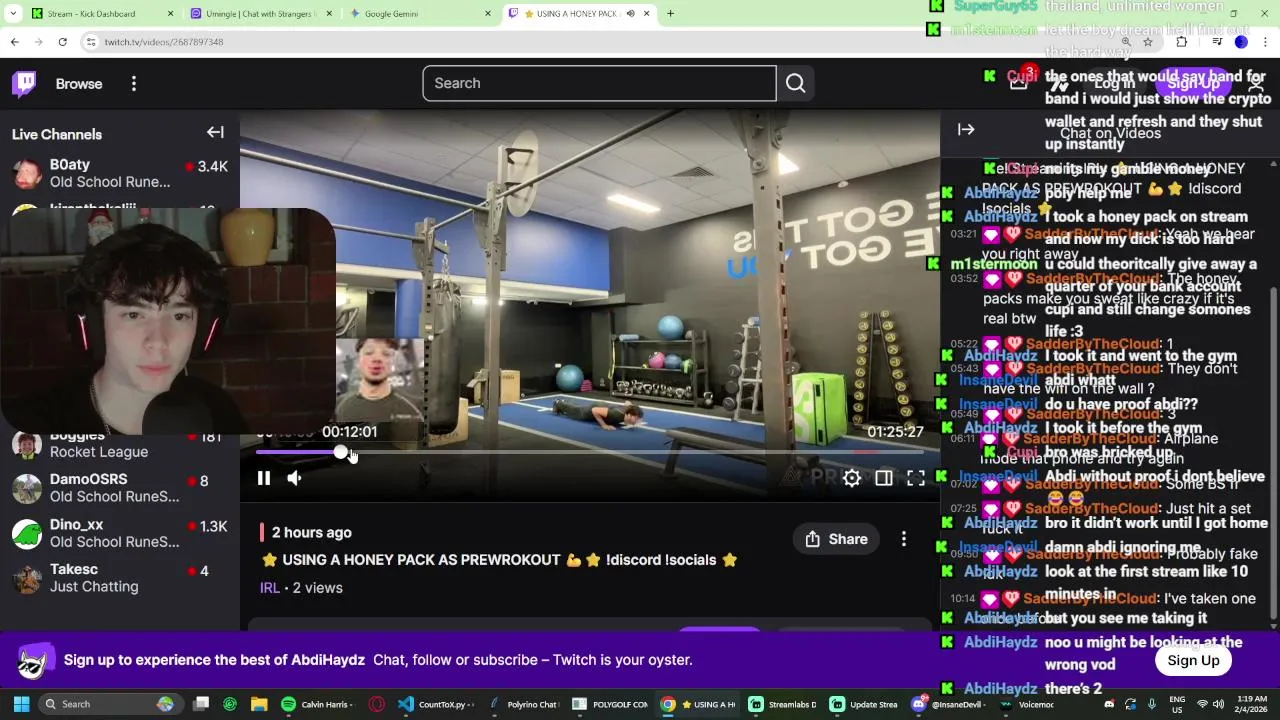Open Discord @InsaneDevil taskbar item
This screenshot has height=720, width=1280.
point(947,704)
